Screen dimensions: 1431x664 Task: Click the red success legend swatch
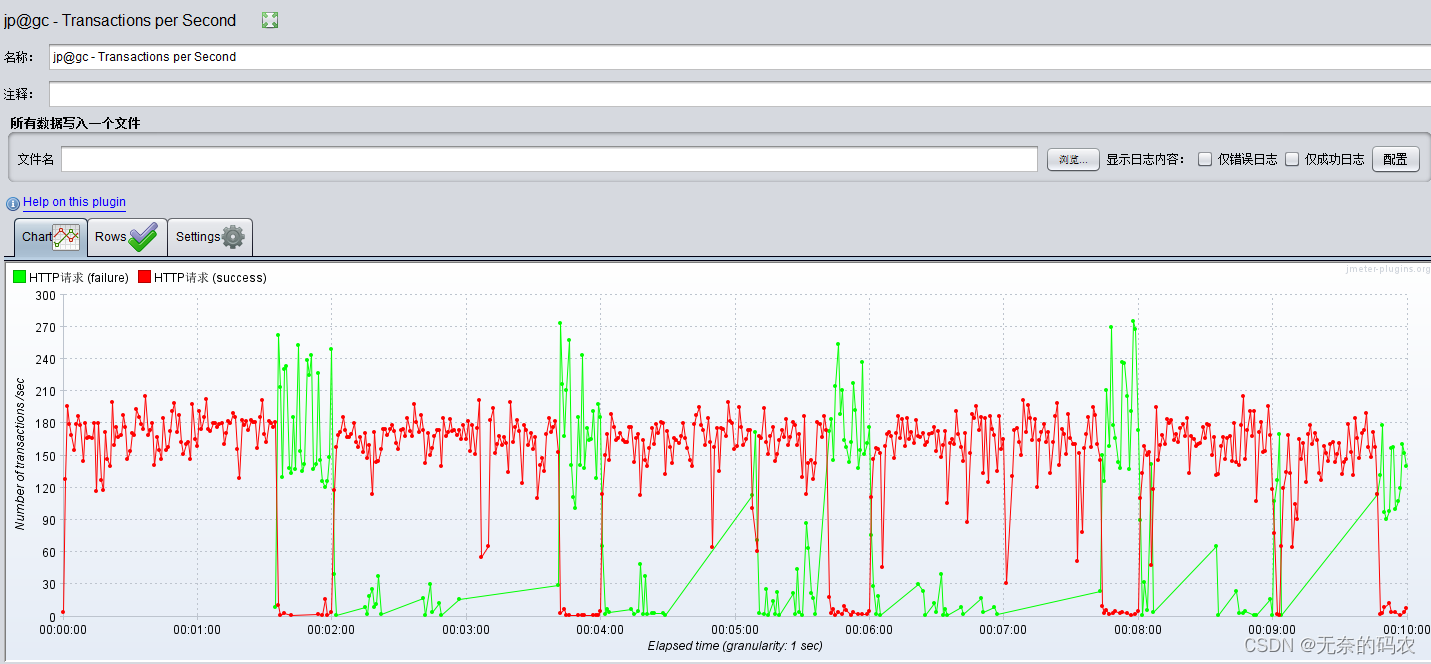[144, 277]
